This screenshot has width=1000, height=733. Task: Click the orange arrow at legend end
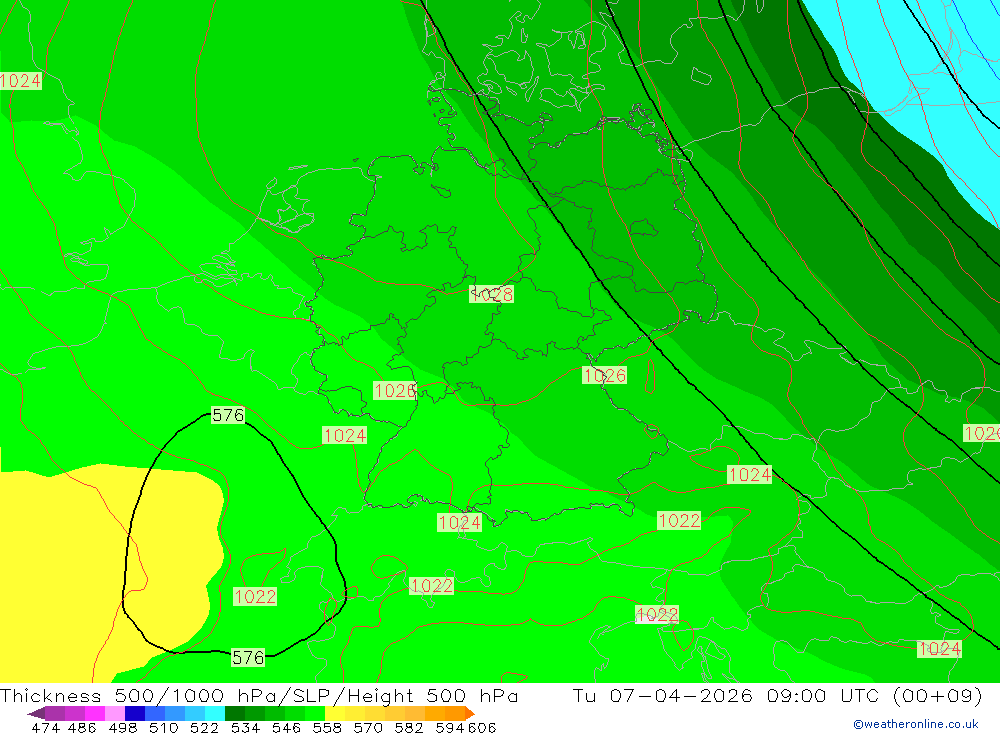click(470, 713)
